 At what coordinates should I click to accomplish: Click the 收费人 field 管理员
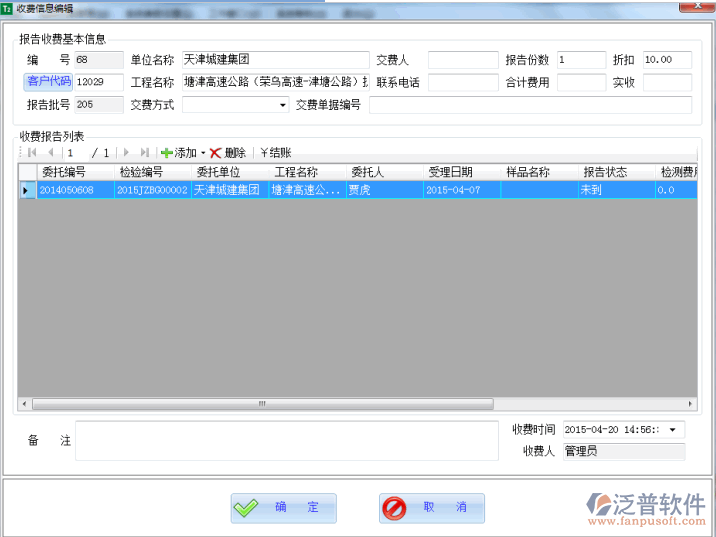click(x=624, y=452)
